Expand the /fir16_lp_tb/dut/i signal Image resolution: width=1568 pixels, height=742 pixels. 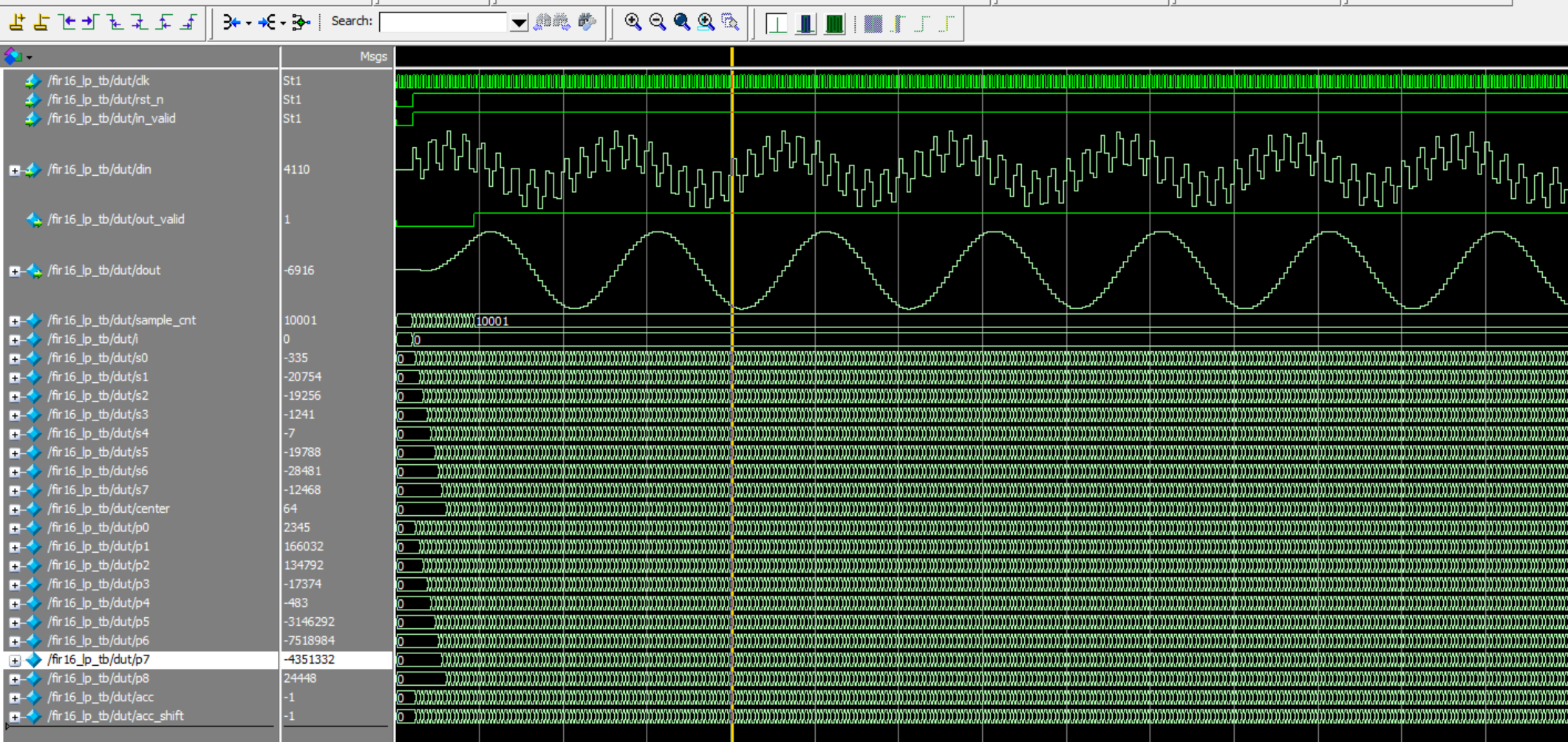(x=14, y=340)
